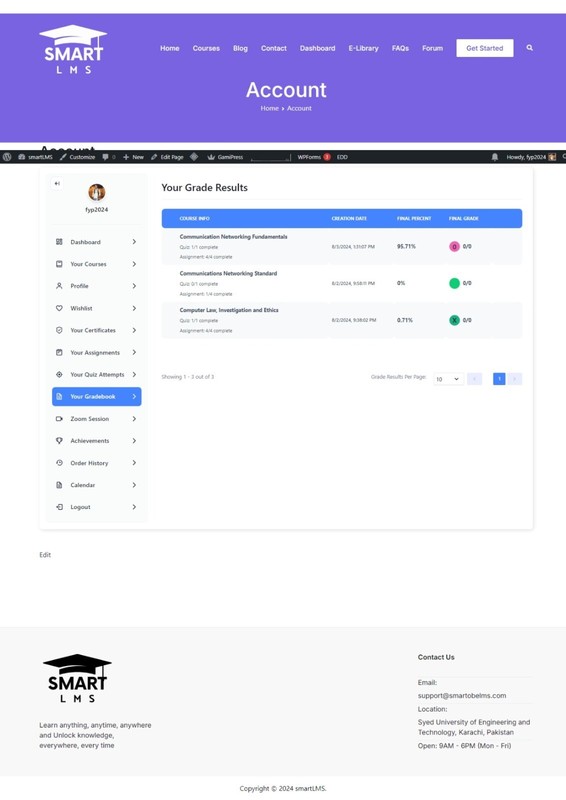The image size is (566, 800).
Task: Click X grade badge for Computer Law row
Action: [454, 320]
